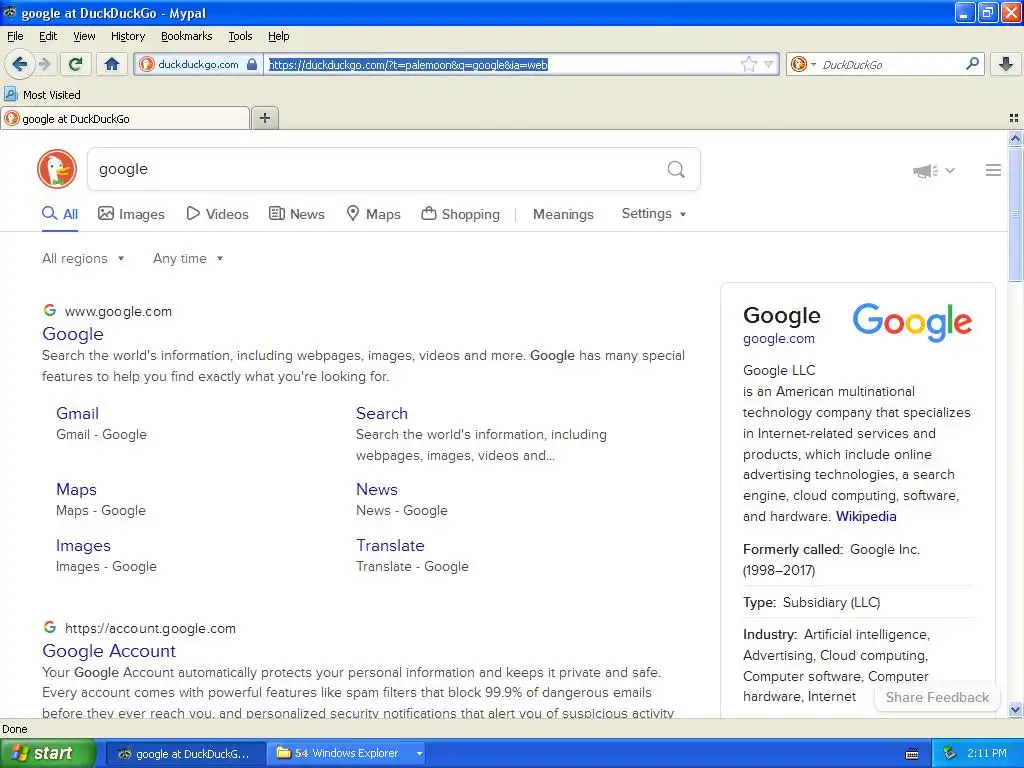Open the History menu

pos(127,36)
